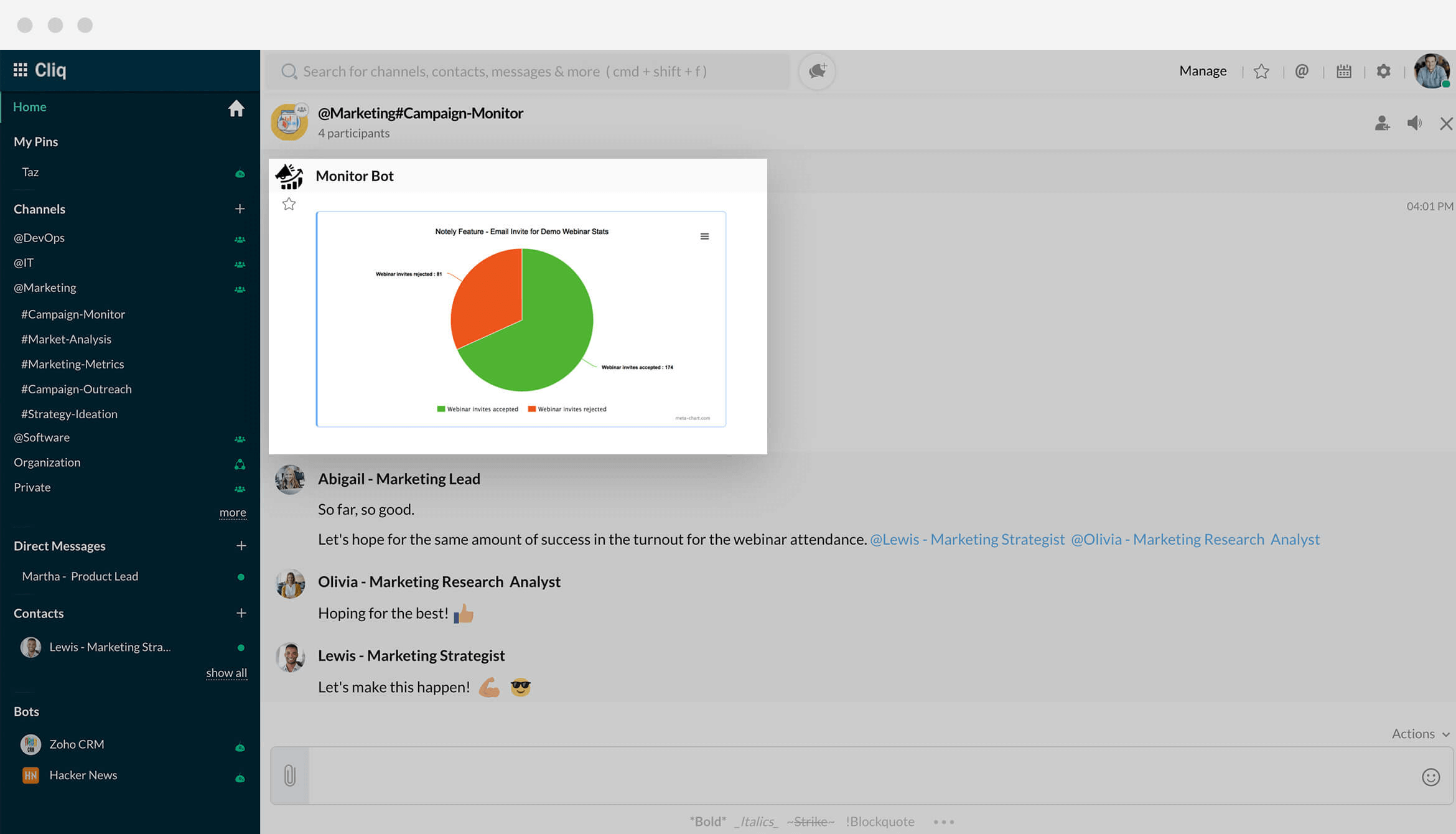Screen dimensions: 1456x834
Task: Click the search channels and contacts field
Action: click(x=529, y=71)
